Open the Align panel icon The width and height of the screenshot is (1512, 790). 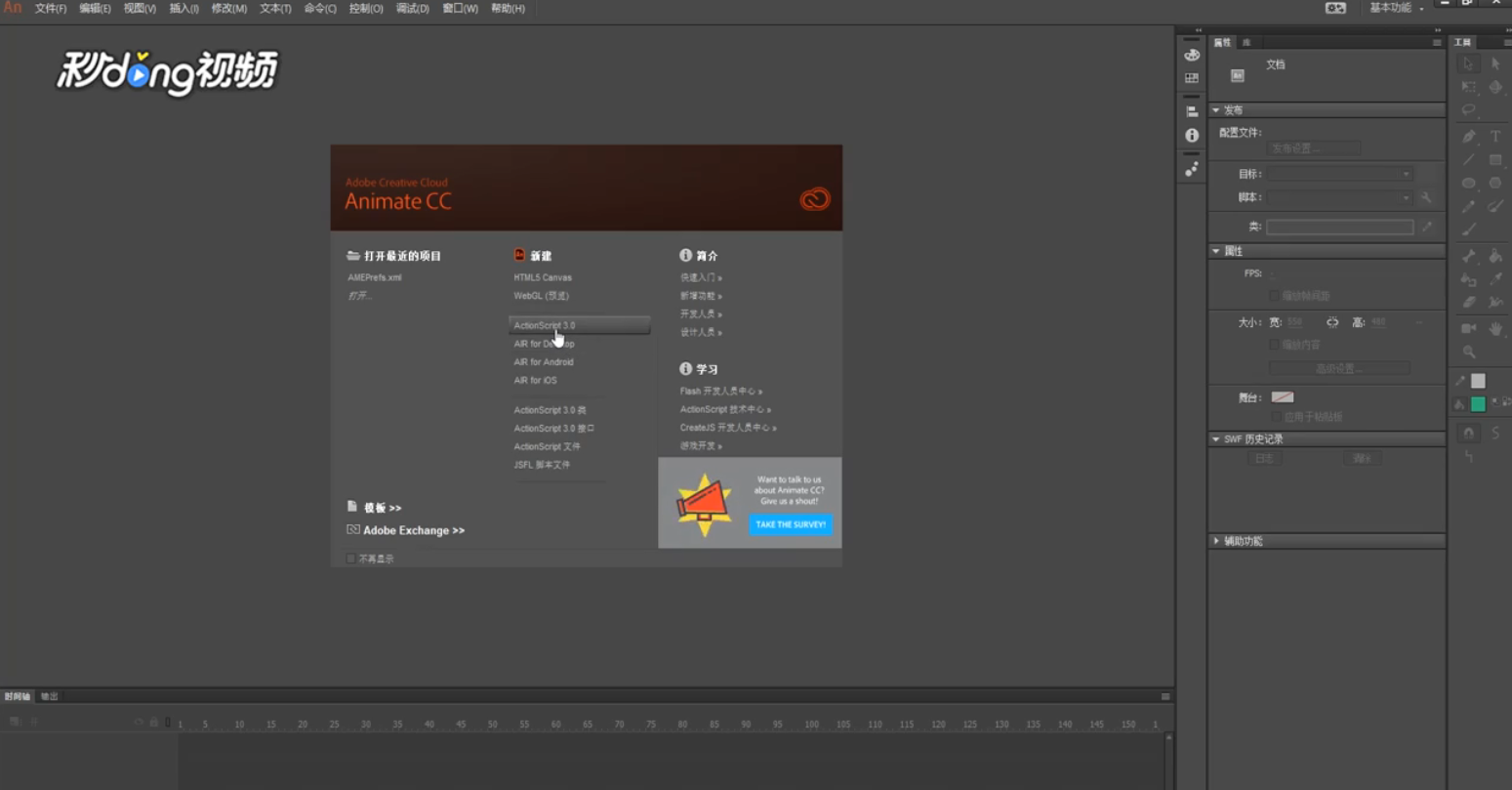[1192, 112]
